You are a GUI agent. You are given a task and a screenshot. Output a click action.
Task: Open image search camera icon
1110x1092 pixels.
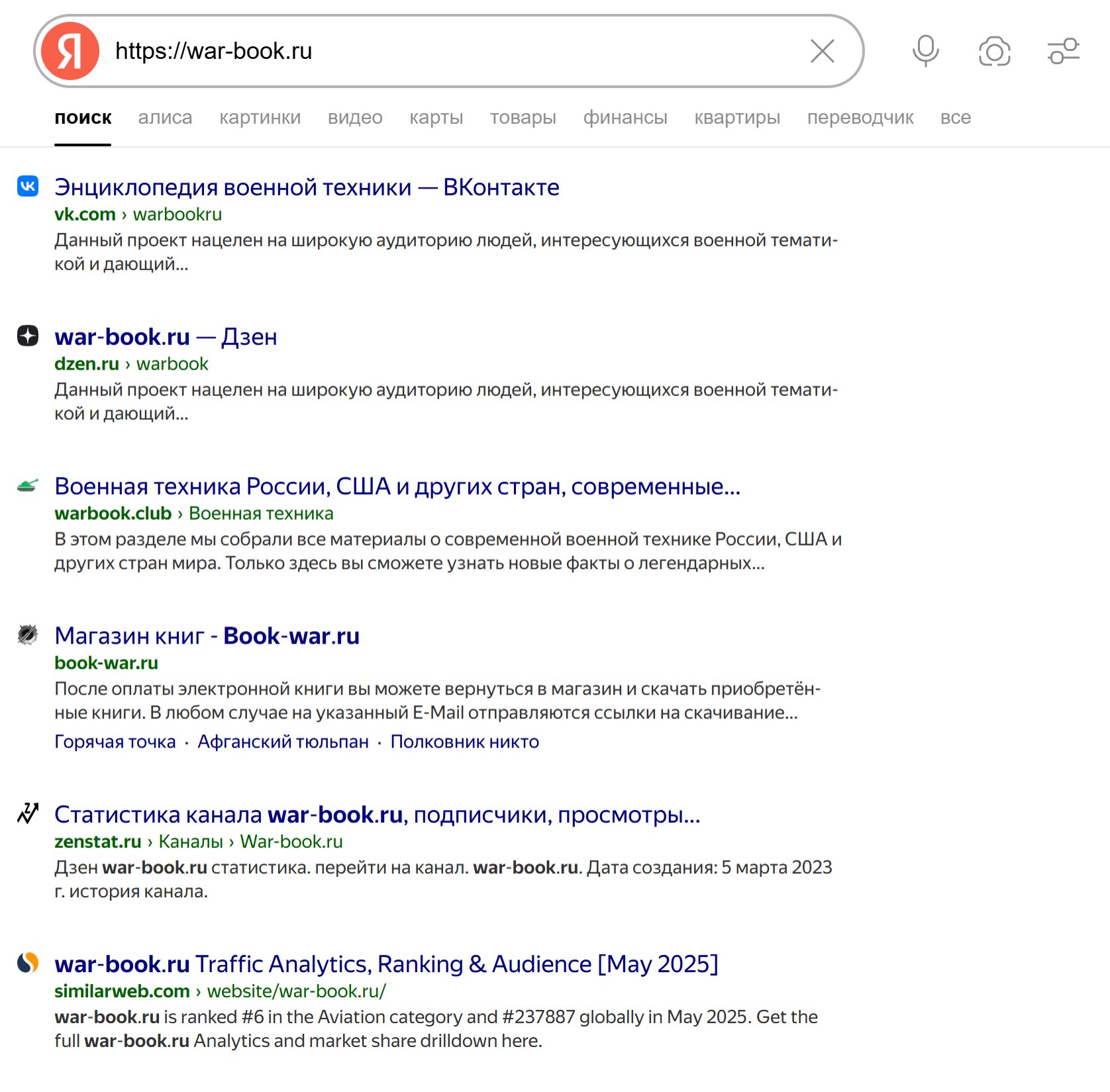994,51
